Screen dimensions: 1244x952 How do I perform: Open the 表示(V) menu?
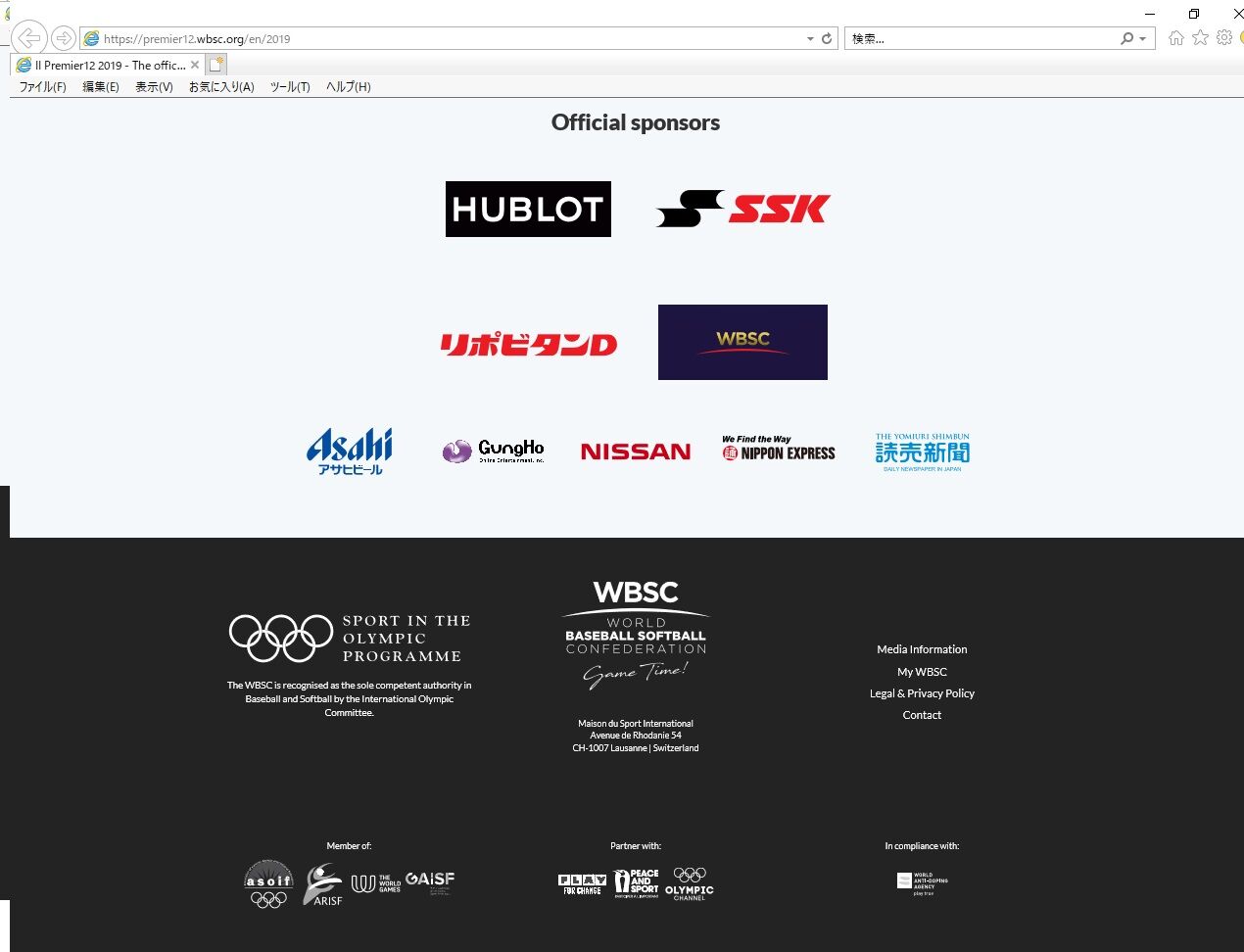point(154,87)
